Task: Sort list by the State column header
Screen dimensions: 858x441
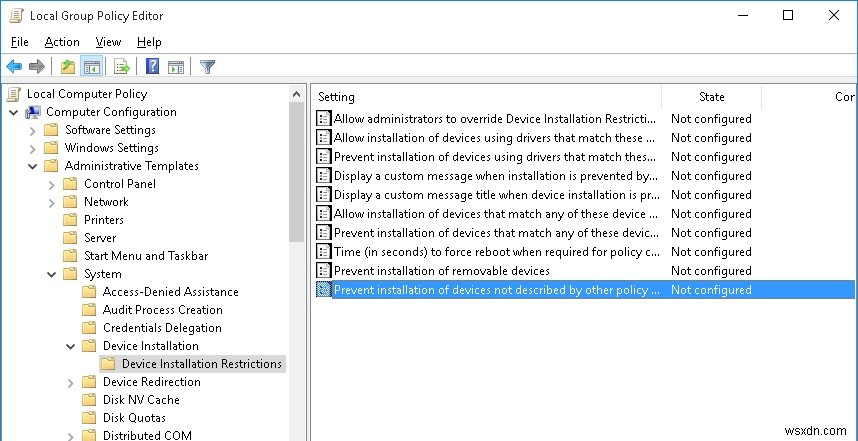Action: coord(712,97)
